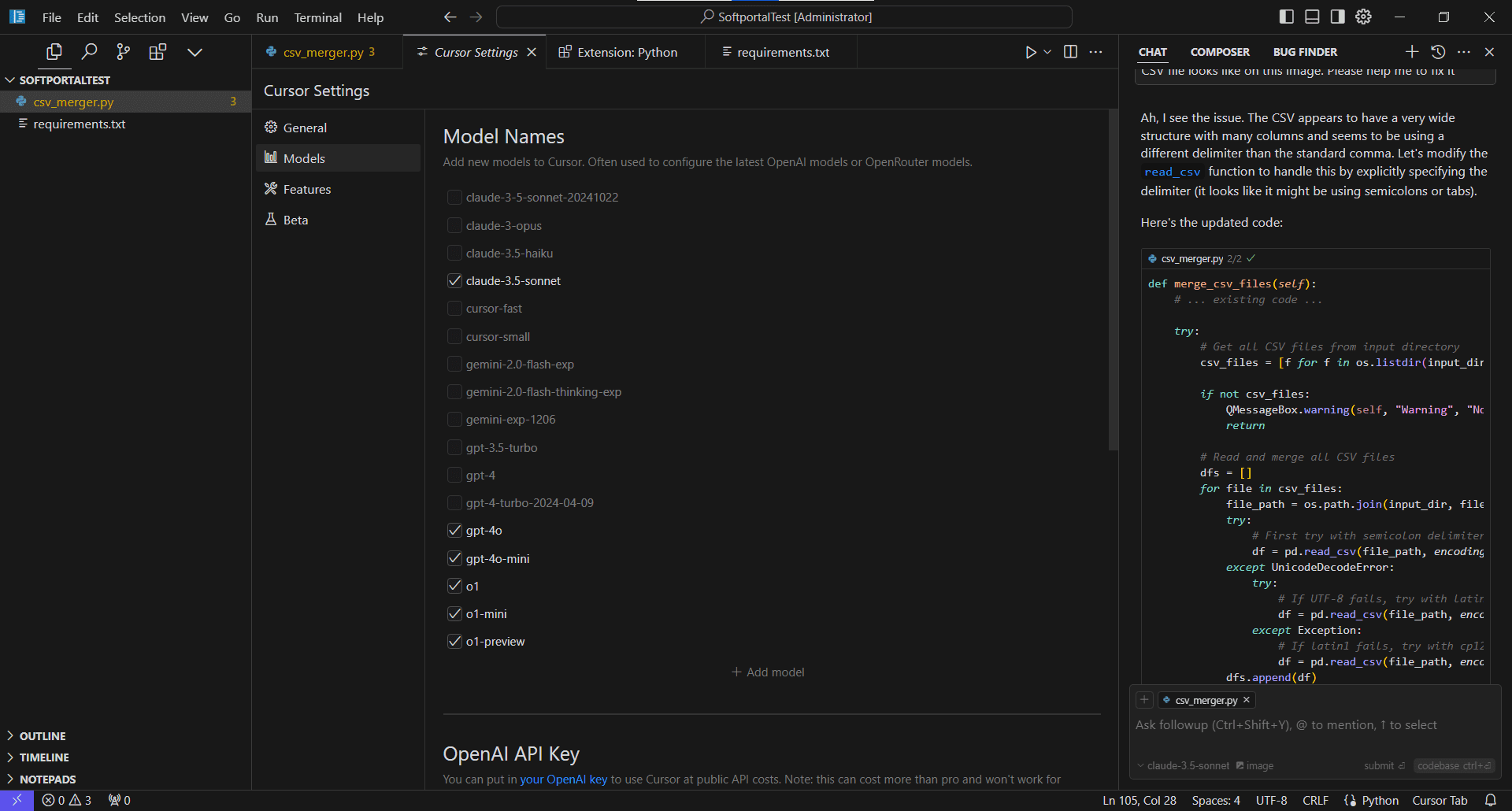Viewport: 1512px width, 811px height.
Task: Open Source Control view icon
Action: (124, 52)
